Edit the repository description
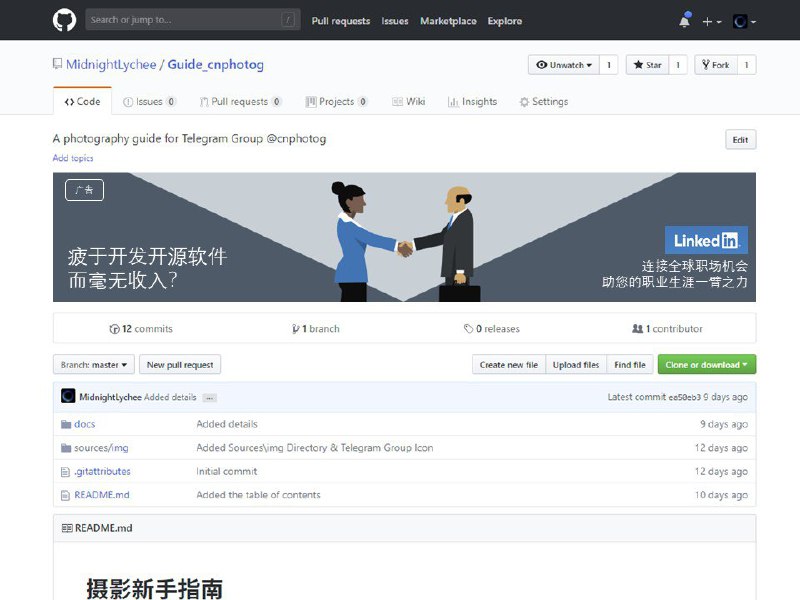 pos(740,140)
